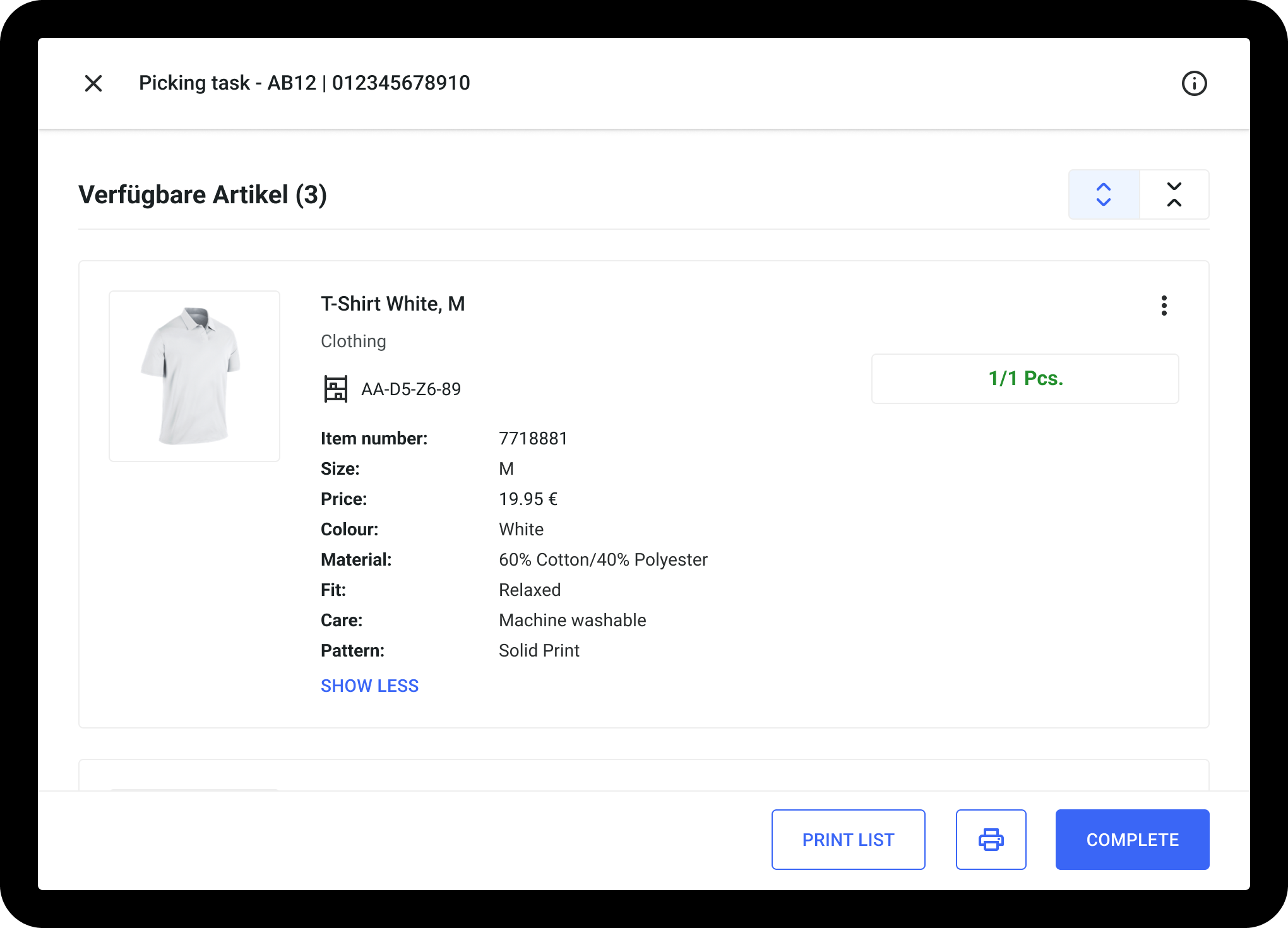Click the printer icon button
1288x928 pixels.
point(991,840)
